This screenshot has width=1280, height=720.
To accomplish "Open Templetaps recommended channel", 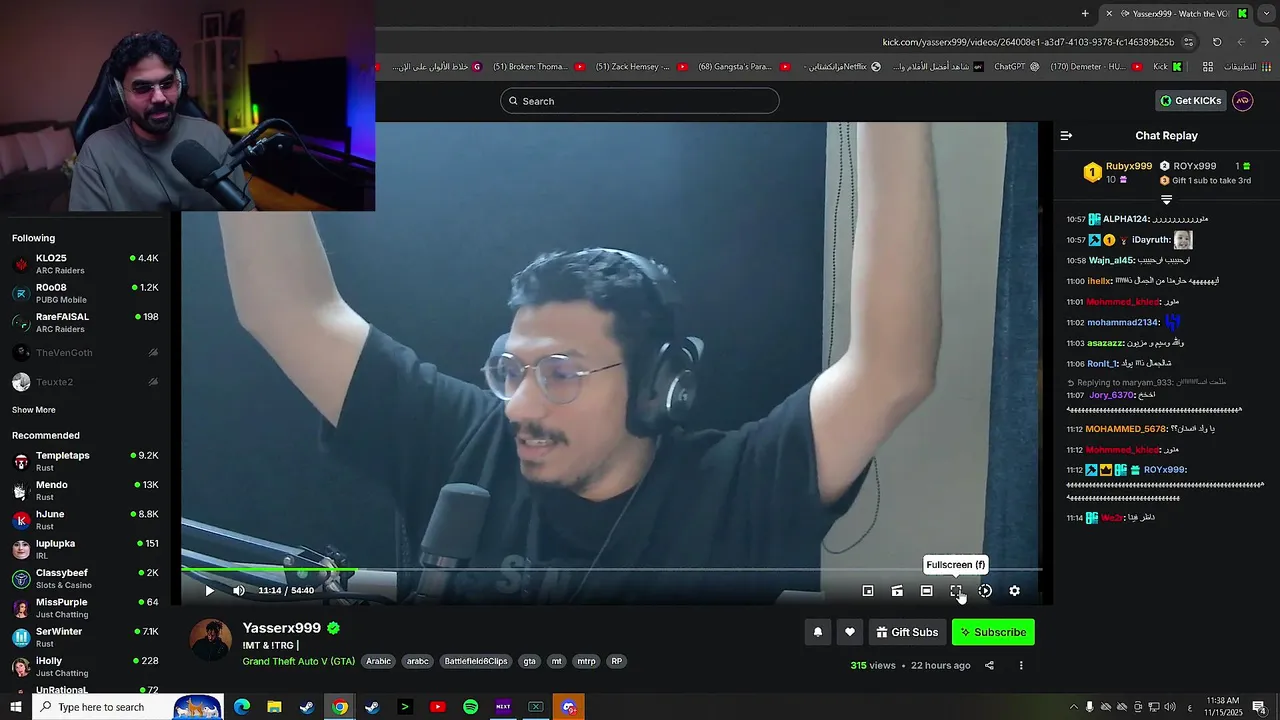I will point(85,461).
